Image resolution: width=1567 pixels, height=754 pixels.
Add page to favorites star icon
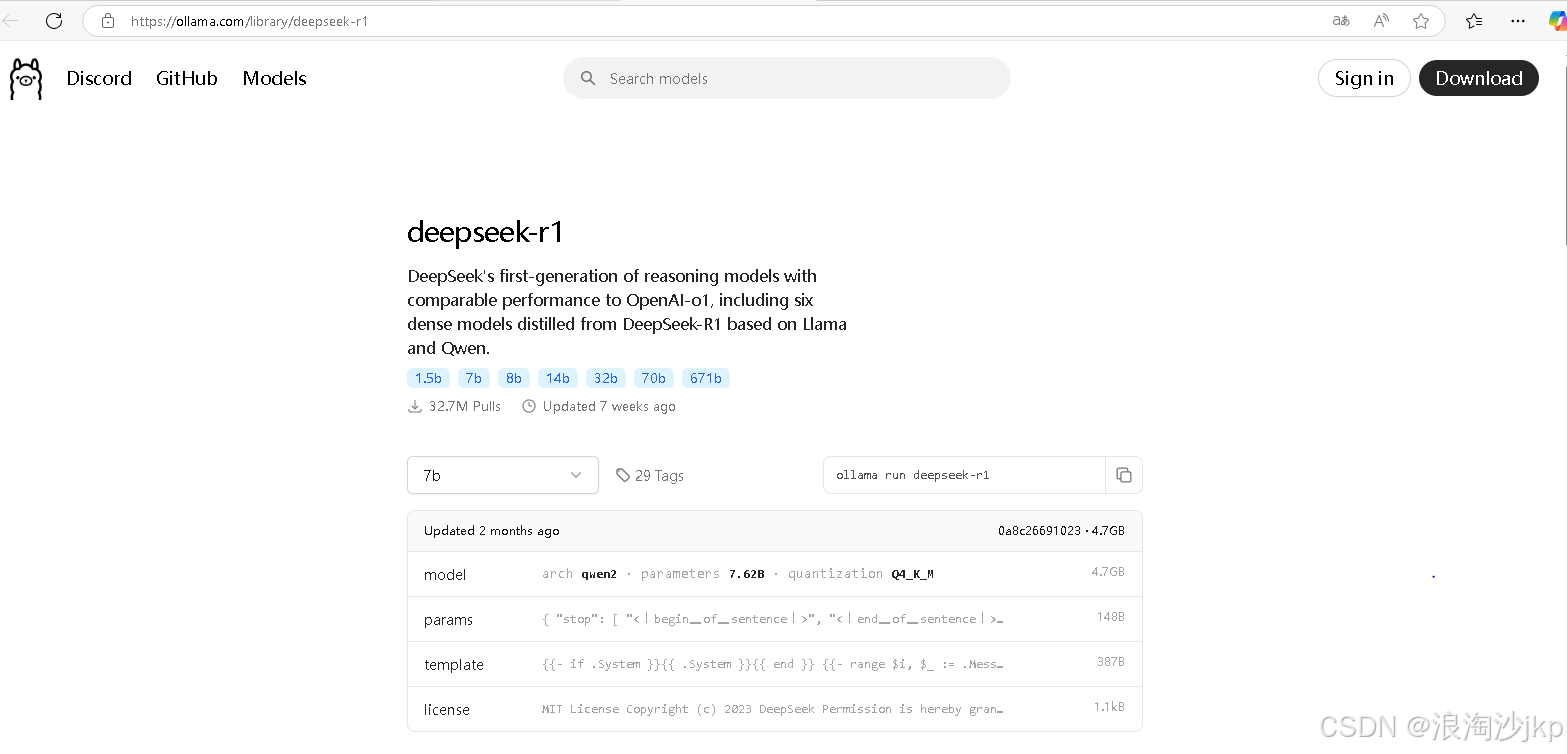tap(1421, 21)
